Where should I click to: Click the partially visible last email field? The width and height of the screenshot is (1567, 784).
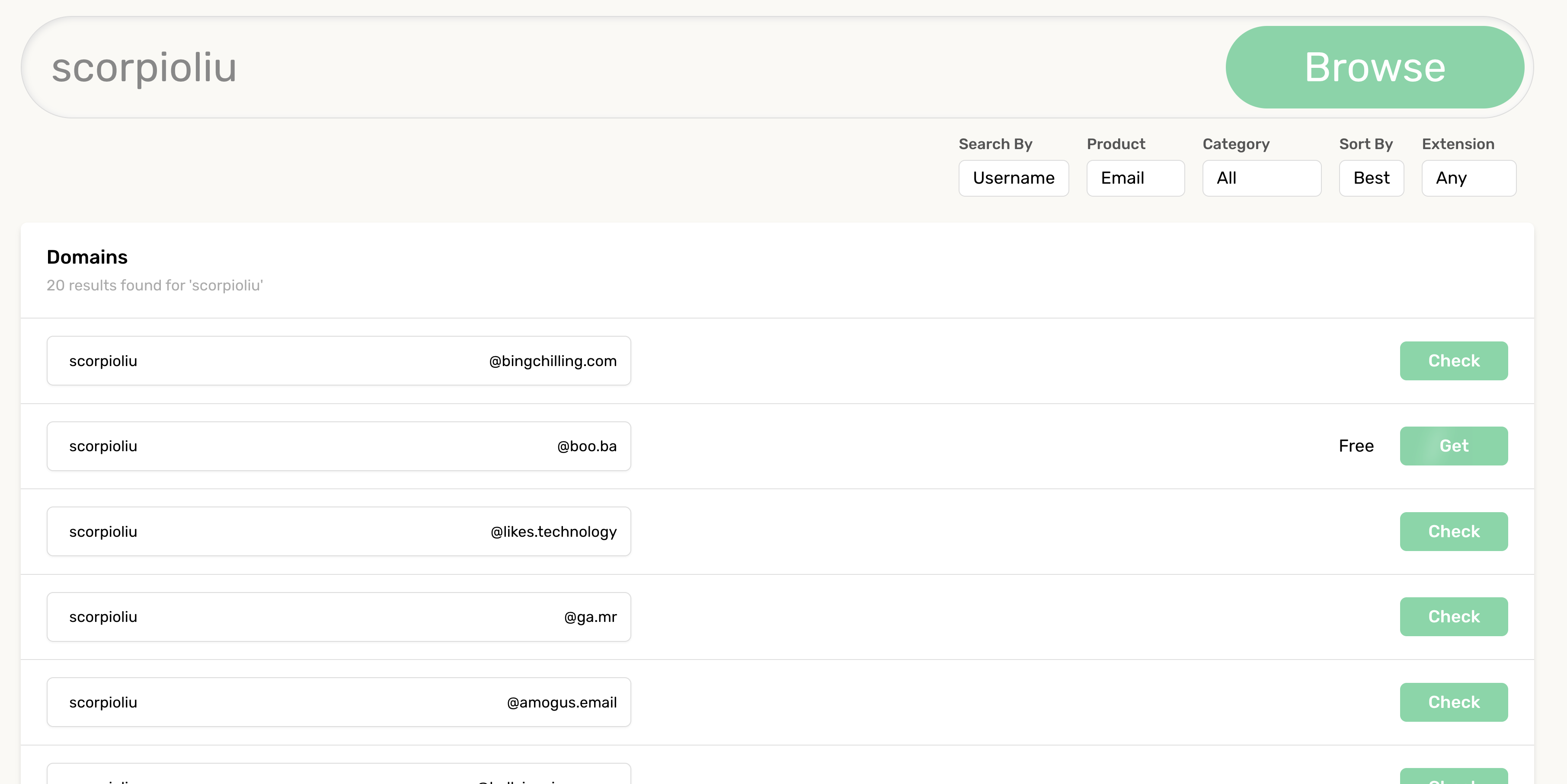click(338, 774)
